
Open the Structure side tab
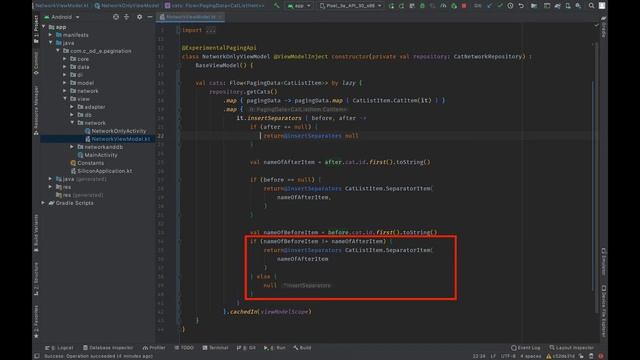[x=36, y=279]
